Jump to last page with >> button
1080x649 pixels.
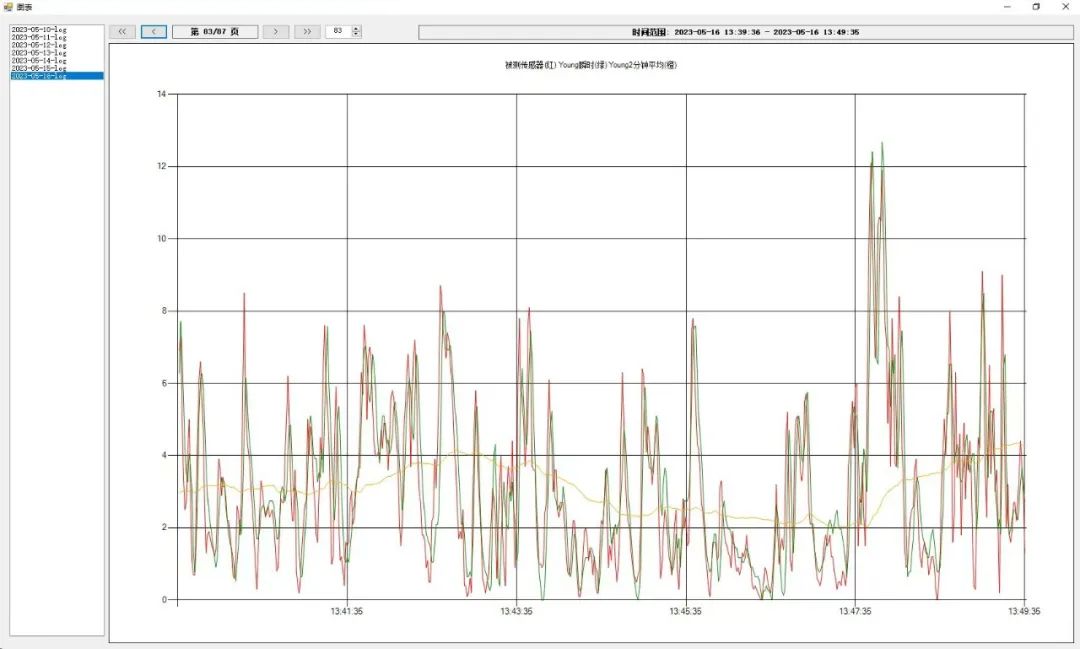click(x=307, y=32)
